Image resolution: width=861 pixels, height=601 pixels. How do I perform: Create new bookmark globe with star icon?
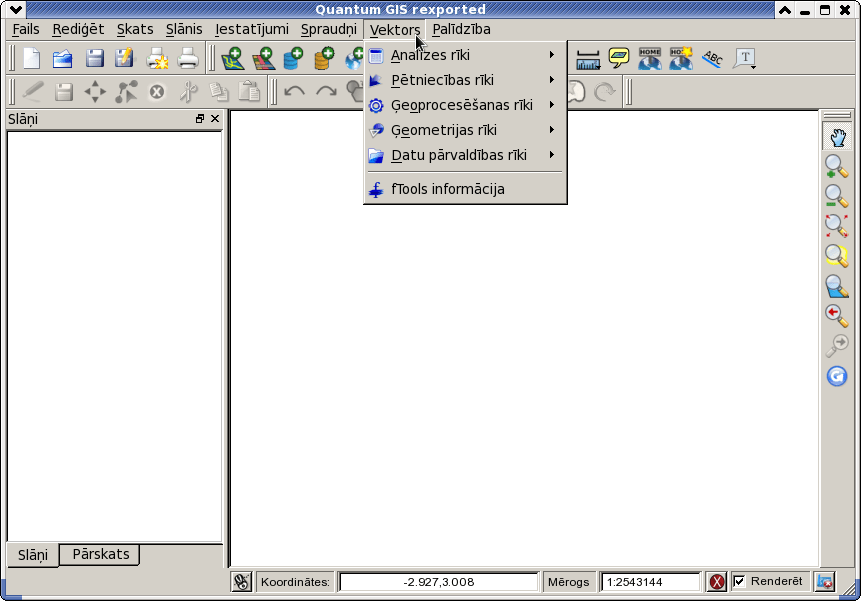[x=681, y=58]
